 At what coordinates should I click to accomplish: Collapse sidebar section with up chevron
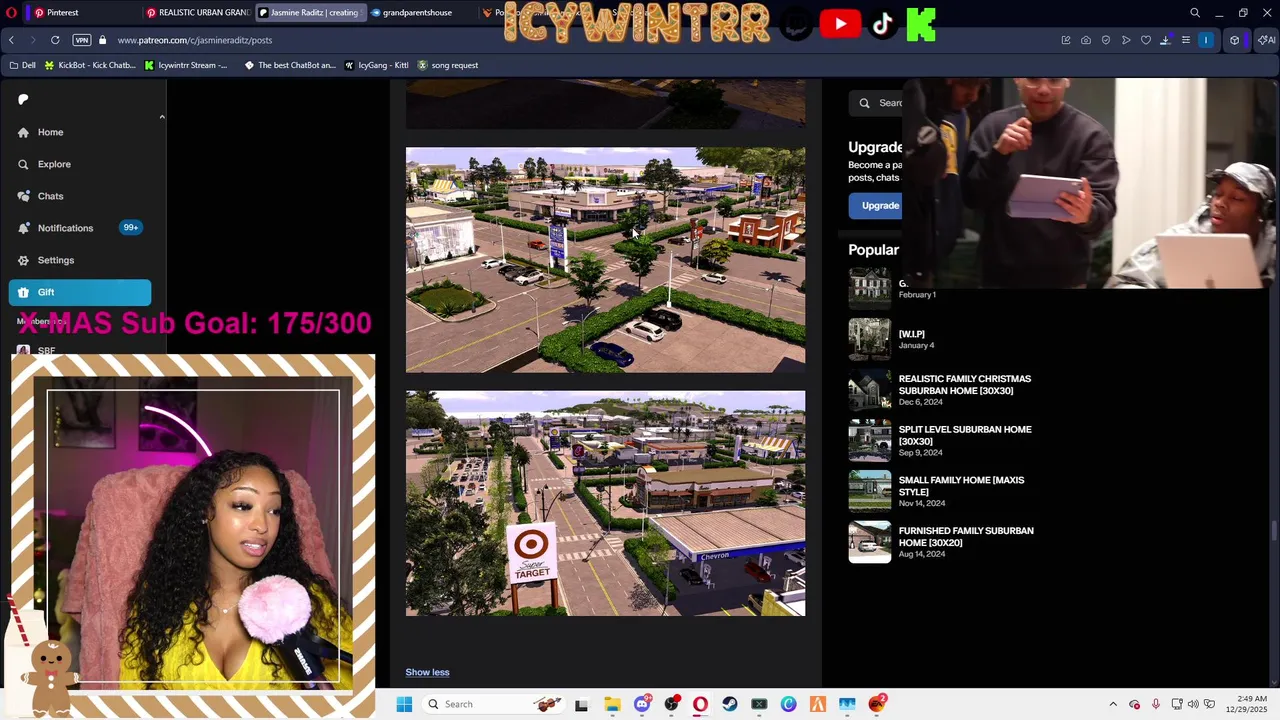pyautogui.click(x=162, y=117)
